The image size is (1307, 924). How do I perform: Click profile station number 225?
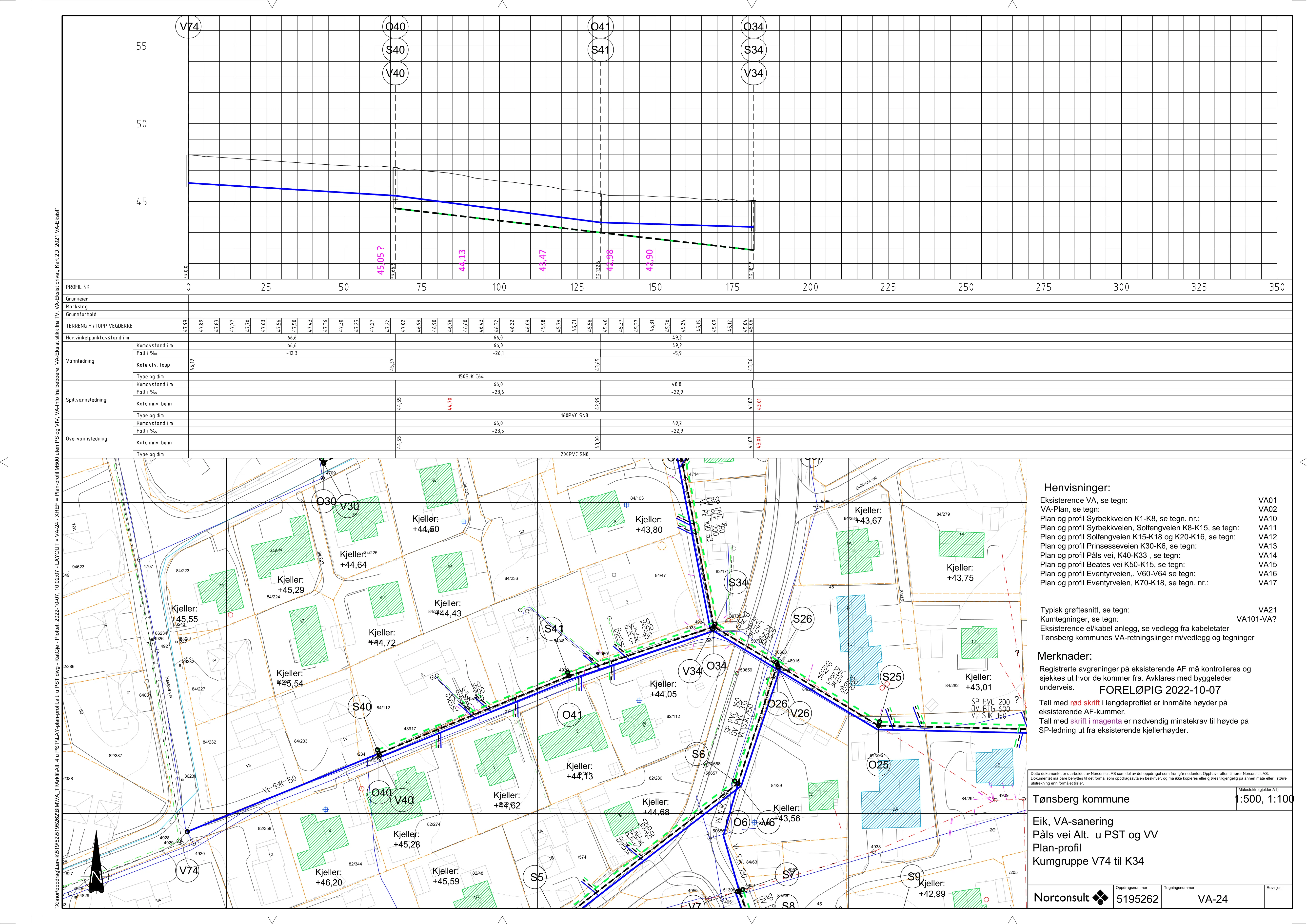pyautogui.click(x=888, y=288)
